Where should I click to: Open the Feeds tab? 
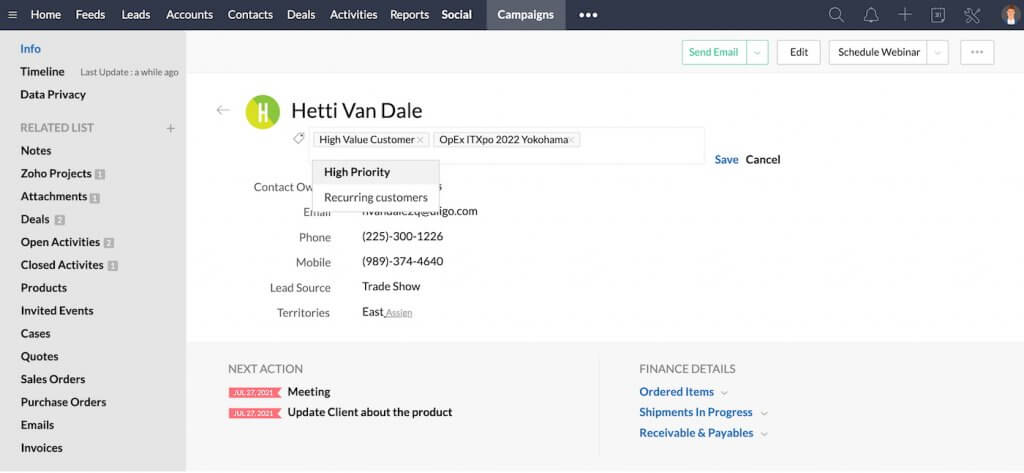(90, 14)
